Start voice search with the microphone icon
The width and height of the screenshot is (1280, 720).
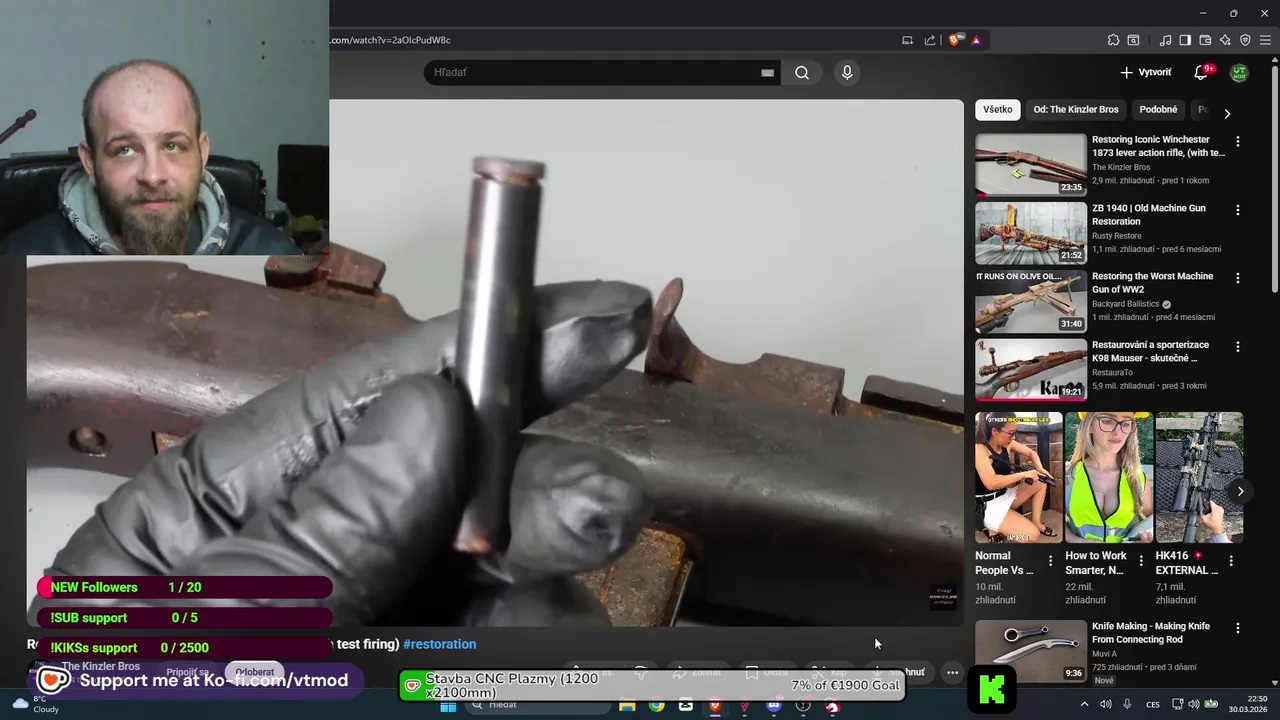(x=847, y=73)
